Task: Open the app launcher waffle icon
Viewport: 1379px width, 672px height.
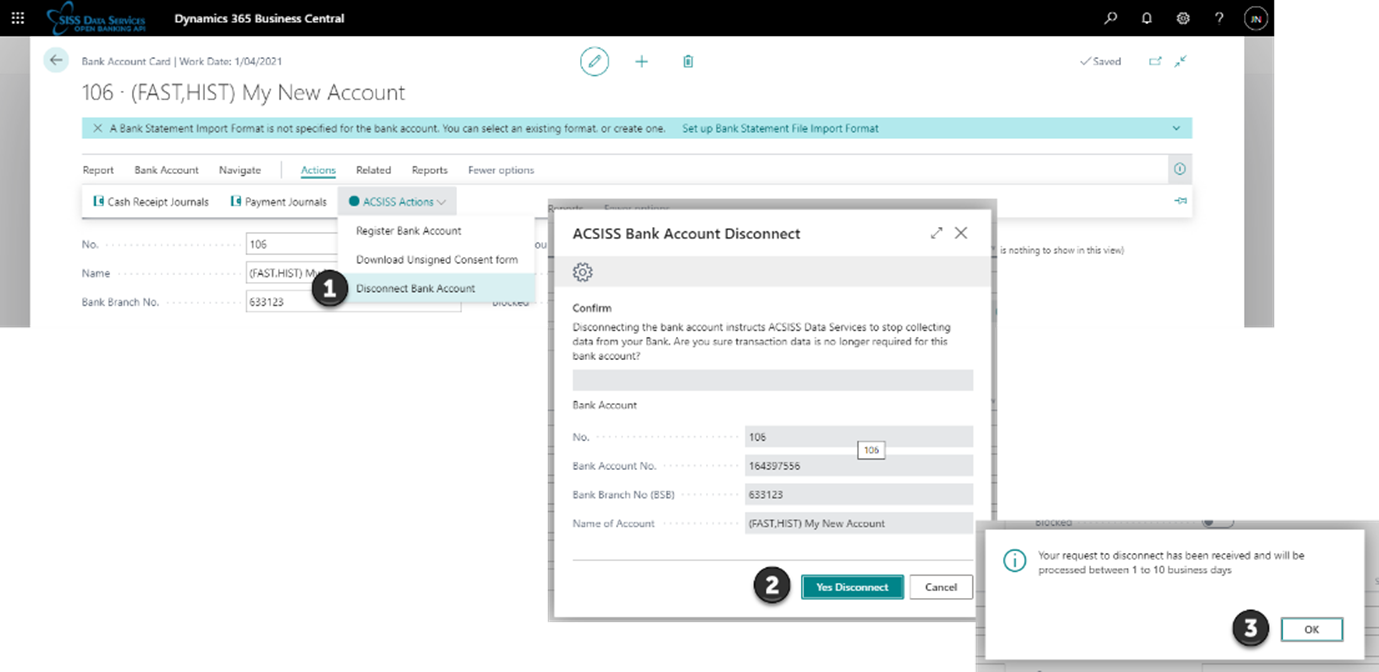Action: click(x=17, y=18)
